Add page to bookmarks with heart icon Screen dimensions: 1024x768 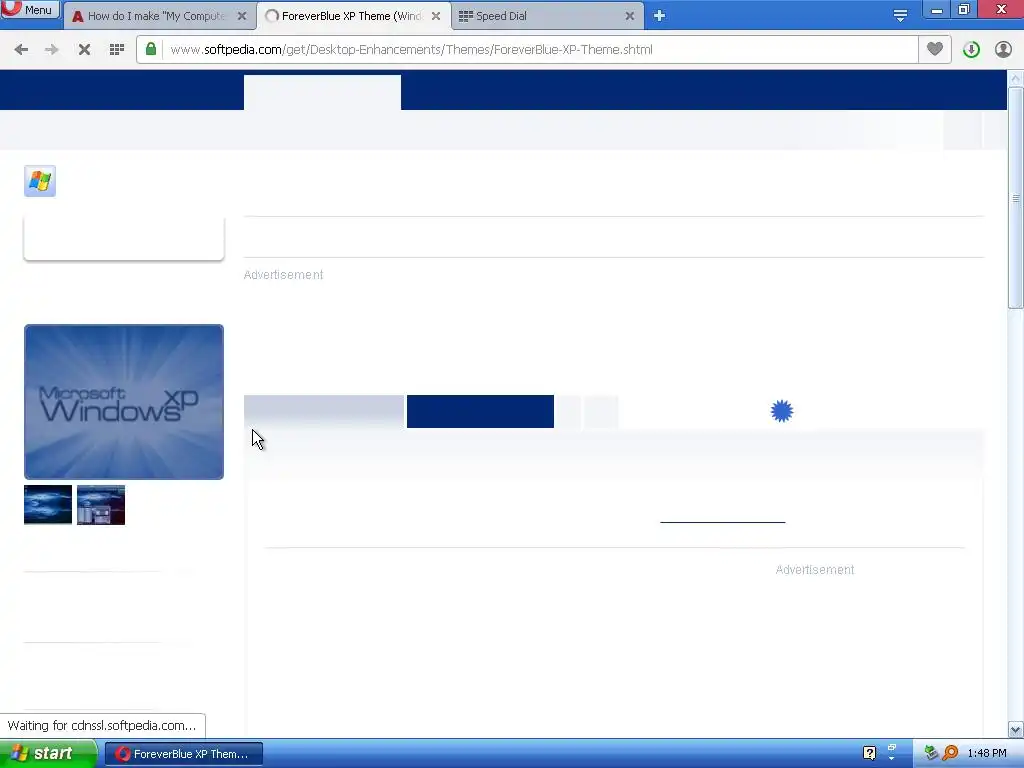(x=935, y=49)
